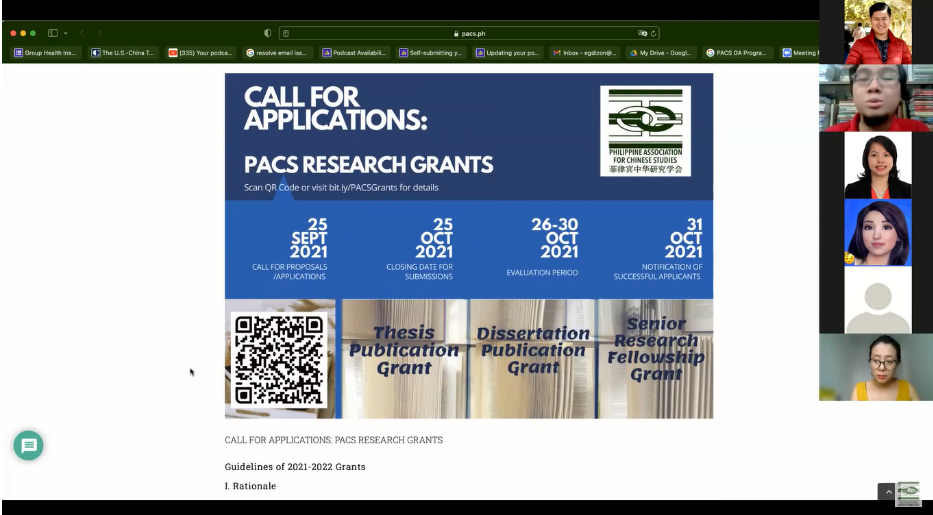
Task: Switch to the Inbox Gmail tab
Action: tap(585, 53)
